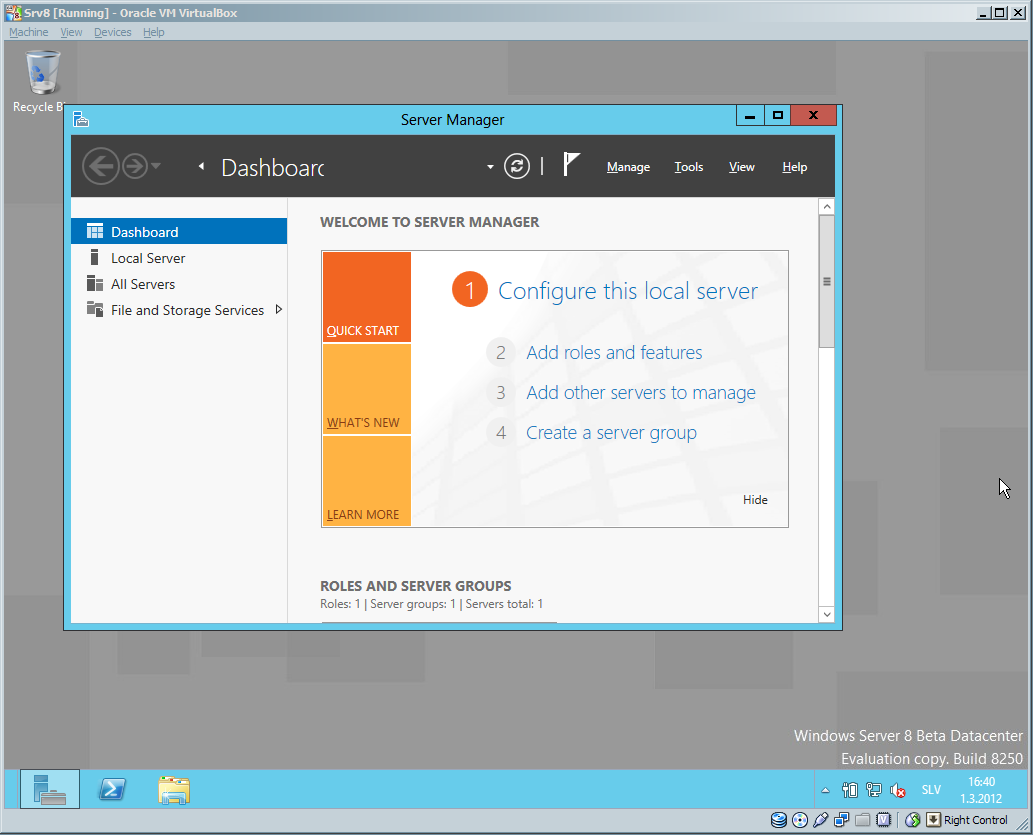1033x835 pixels.
Task: Click VirtualBox virtualization chip status icon
Action: [883, 820]
